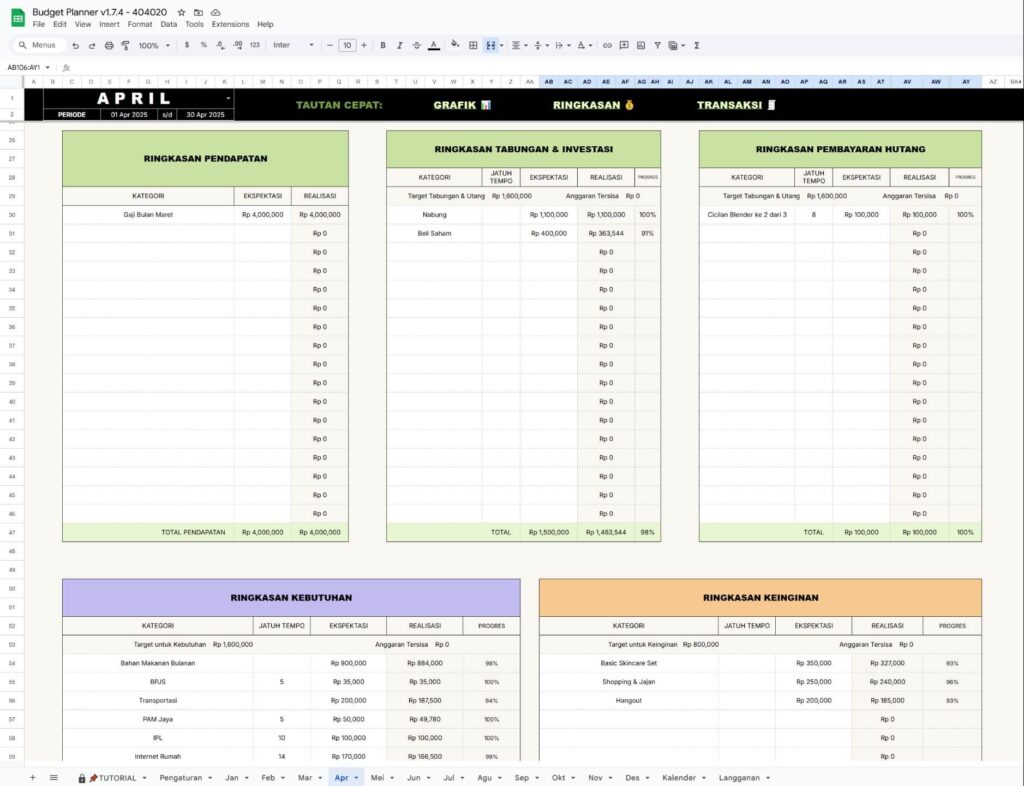Star the Budget Planner document

tap(181, 12)
